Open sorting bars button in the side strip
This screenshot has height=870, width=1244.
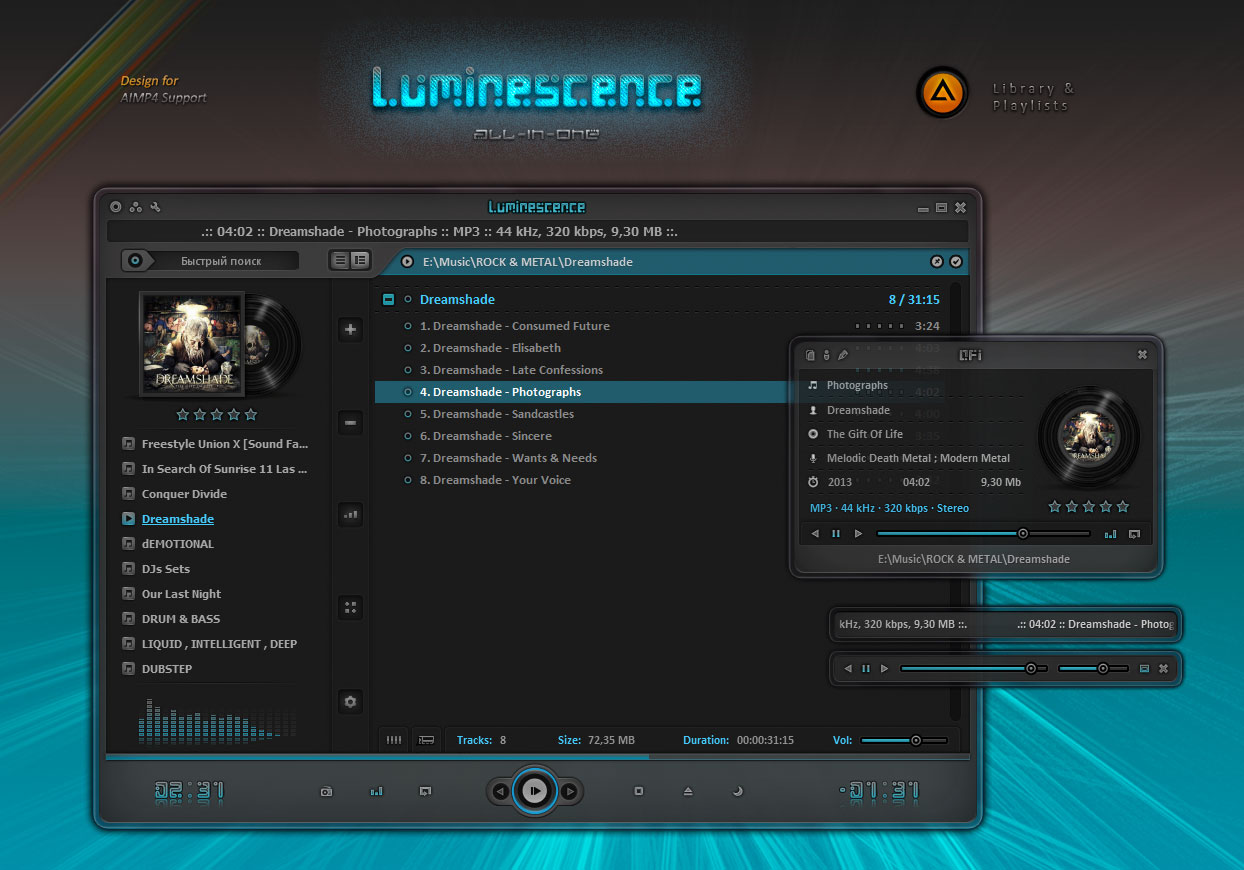(x=350, y=515)
